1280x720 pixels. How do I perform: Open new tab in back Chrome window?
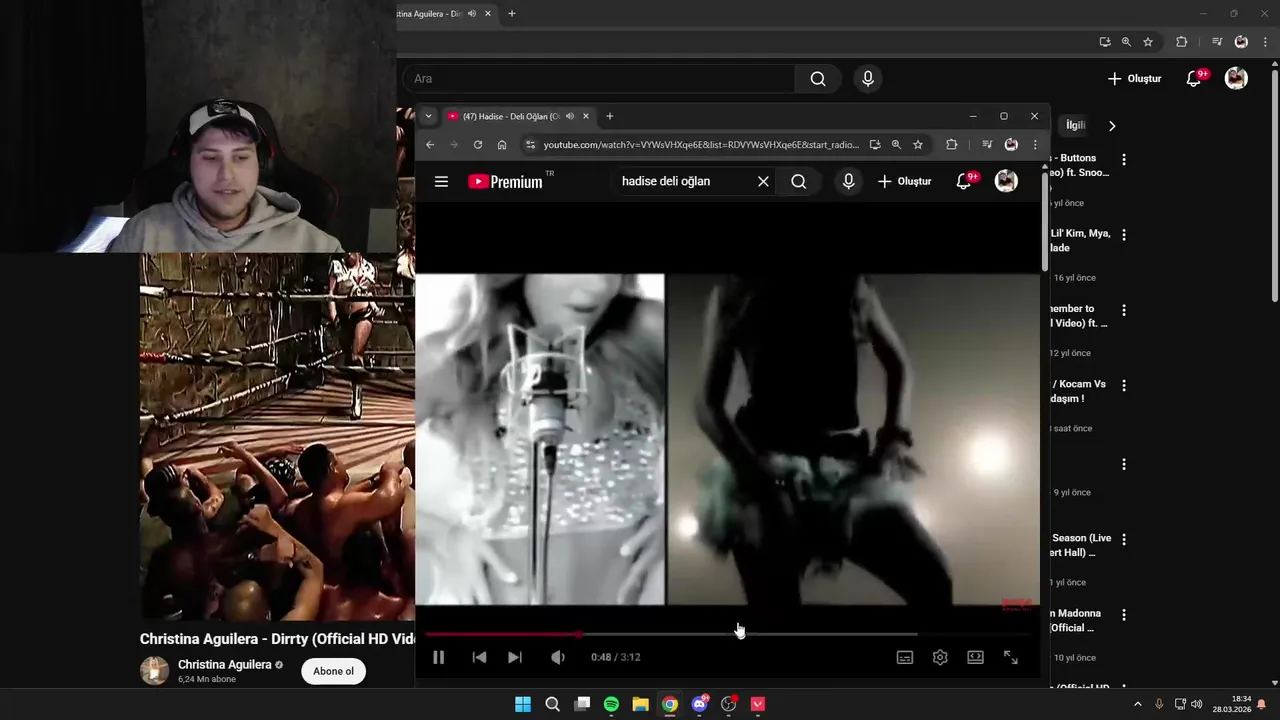[x=512, y=14]
